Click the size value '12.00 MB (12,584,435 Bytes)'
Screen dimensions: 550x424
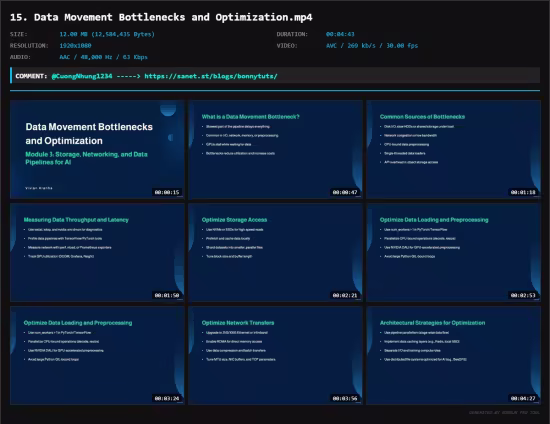(107, 34)
